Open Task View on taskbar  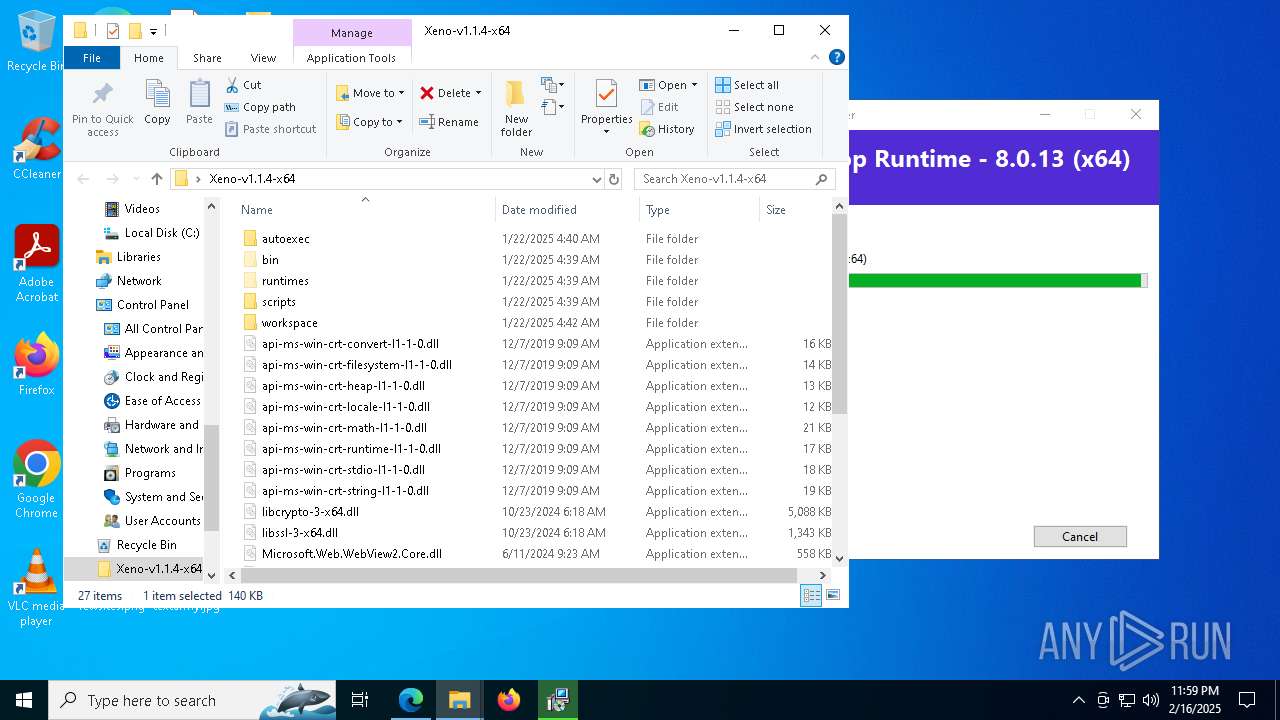click(360, 700)
